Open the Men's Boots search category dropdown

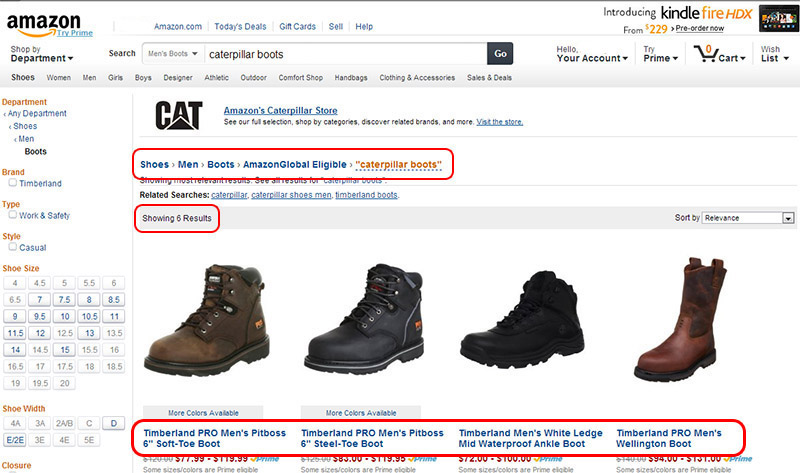coord(173,53)
